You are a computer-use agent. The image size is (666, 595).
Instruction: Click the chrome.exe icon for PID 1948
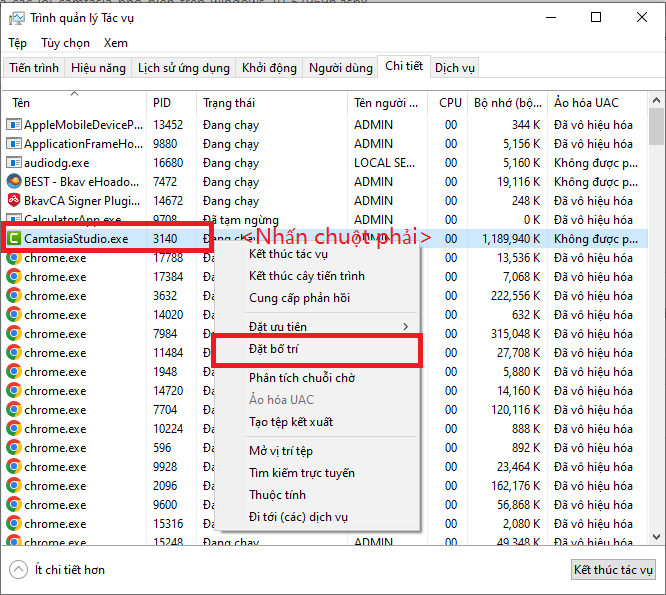pos(14,372)
